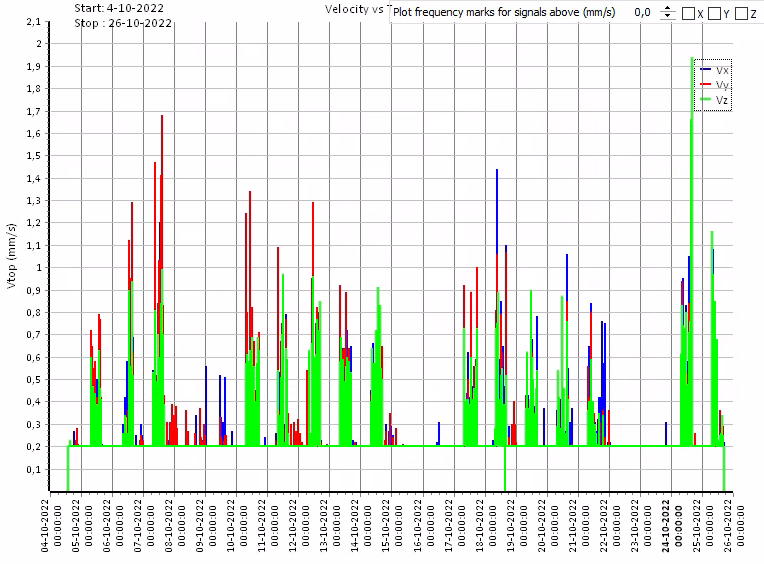
Task: Increase threshold with spinner up arrow
Action: 668,9
